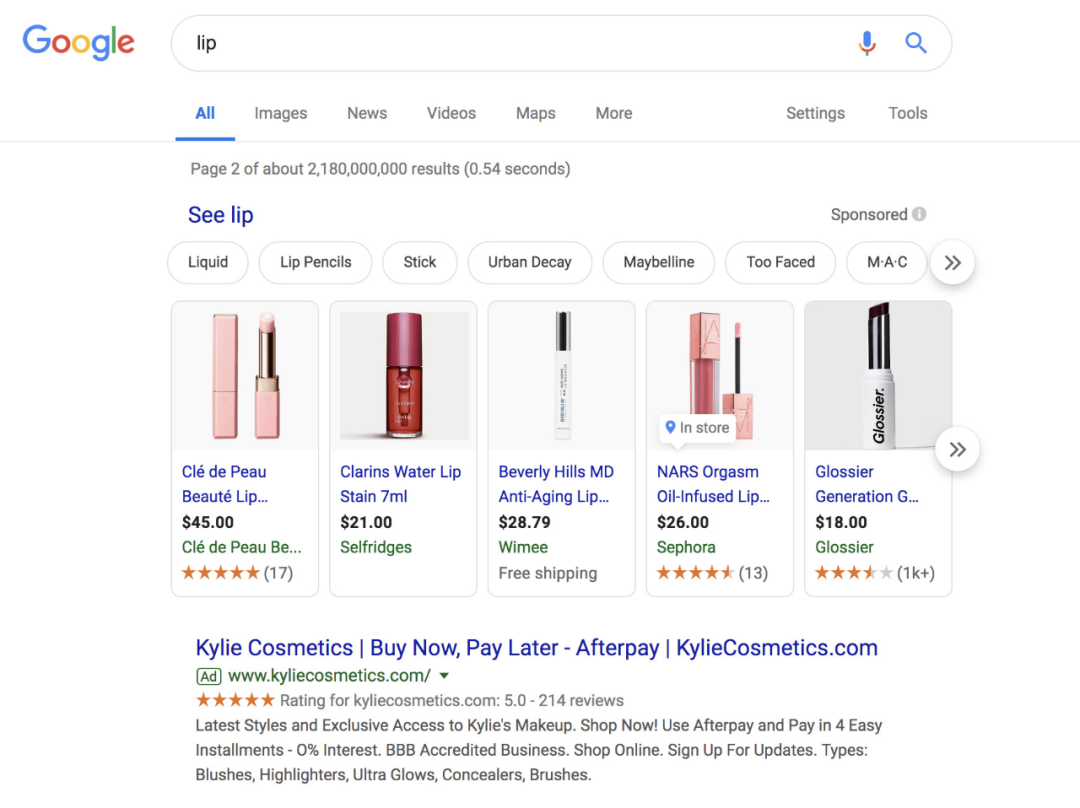Start voice search with microphone icon

click(867, 43)
